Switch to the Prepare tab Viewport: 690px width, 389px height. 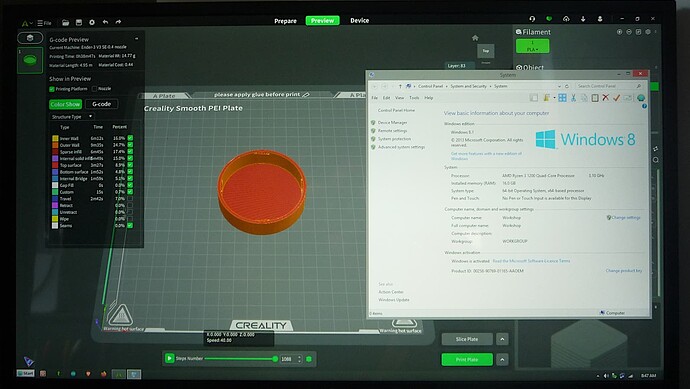point(285,21)
